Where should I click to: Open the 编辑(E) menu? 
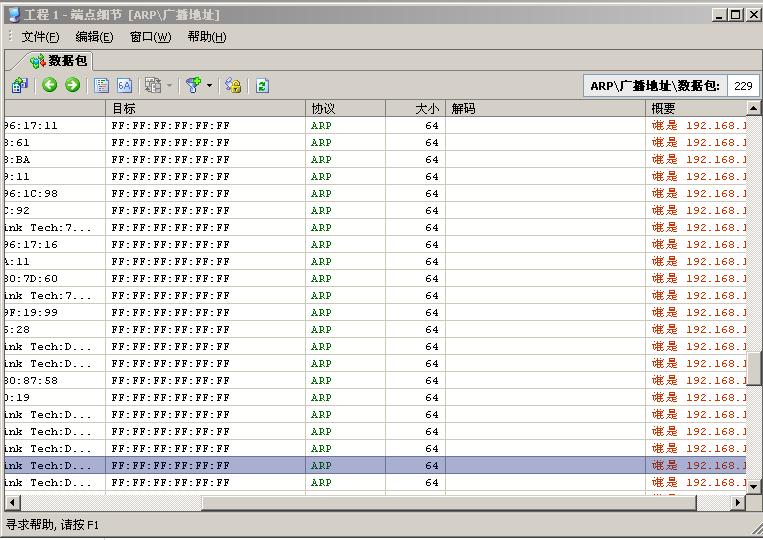click(x=94, y=37)
